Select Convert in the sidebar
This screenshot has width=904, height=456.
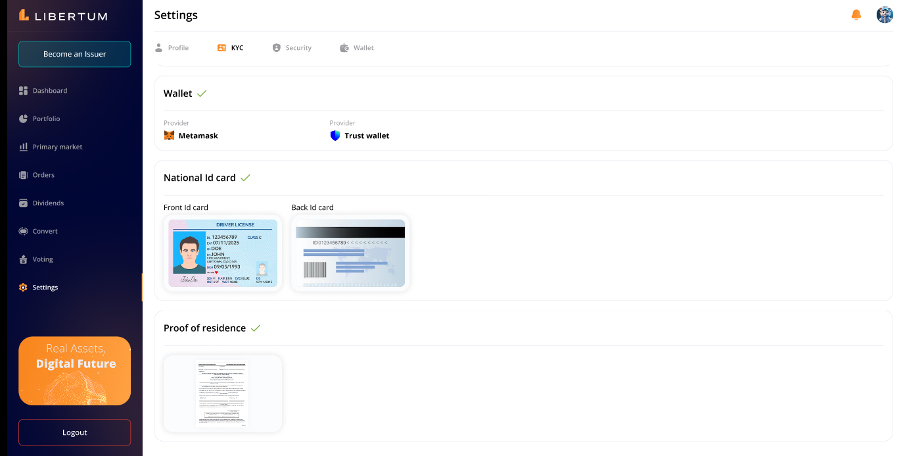[x=45, y=231]
